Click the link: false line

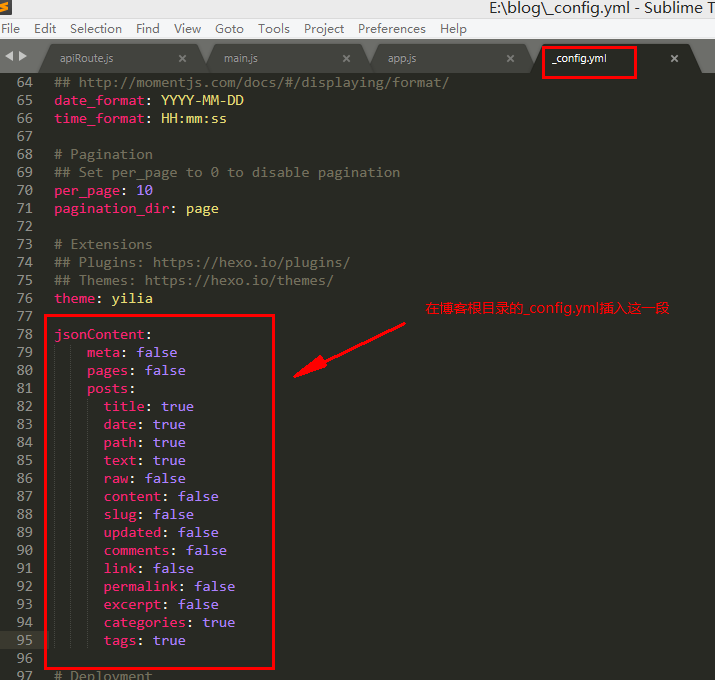149,569
